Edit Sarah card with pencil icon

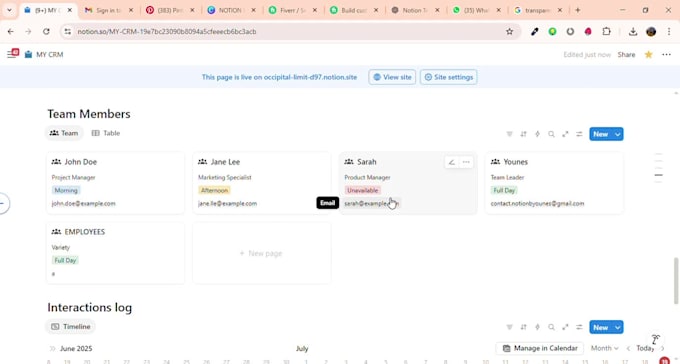click(451, 162)
